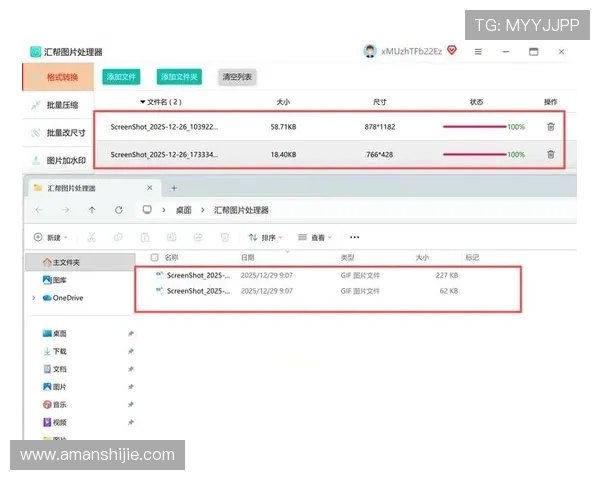
Task: Click the PC monitor icon in address bar
Action: pyautogui.click(x=147, y=209)
